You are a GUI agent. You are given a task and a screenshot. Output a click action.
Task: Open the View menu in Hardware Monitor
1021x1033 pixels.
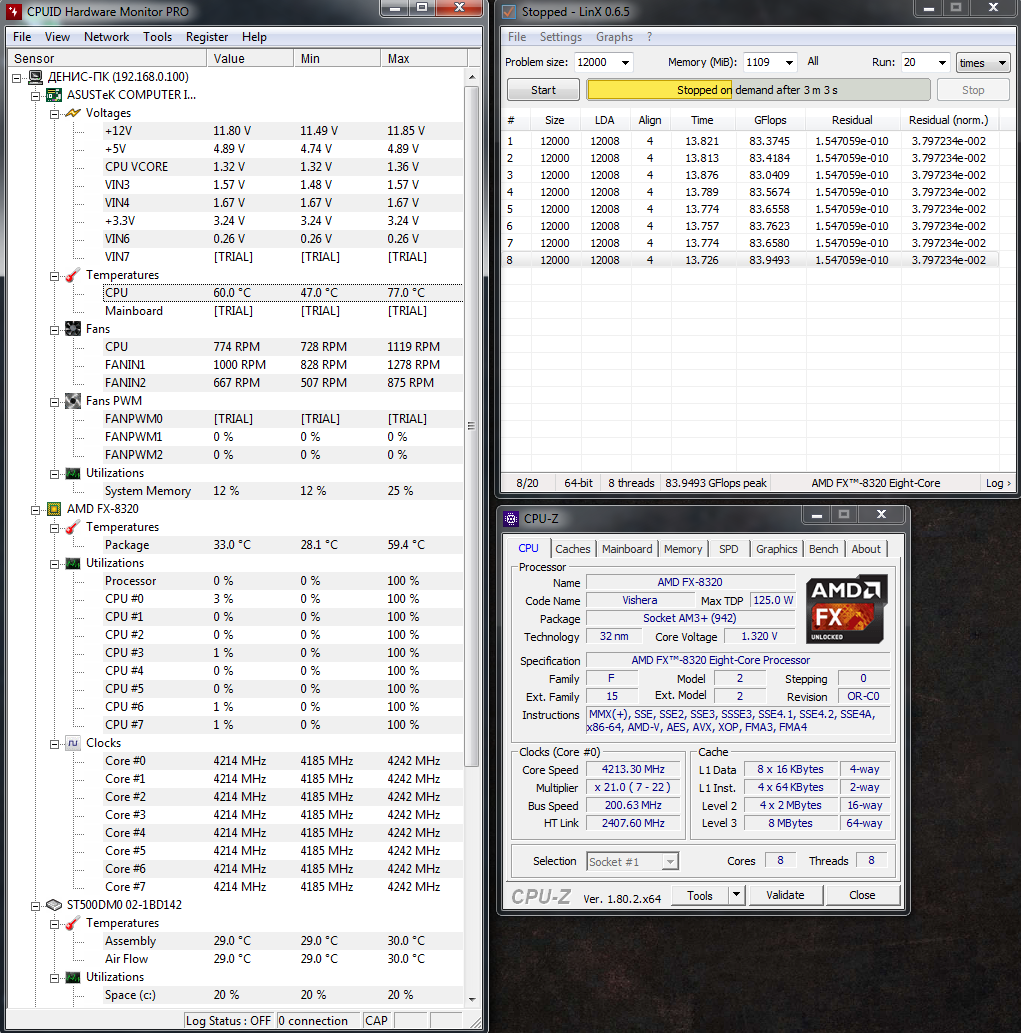57,37
